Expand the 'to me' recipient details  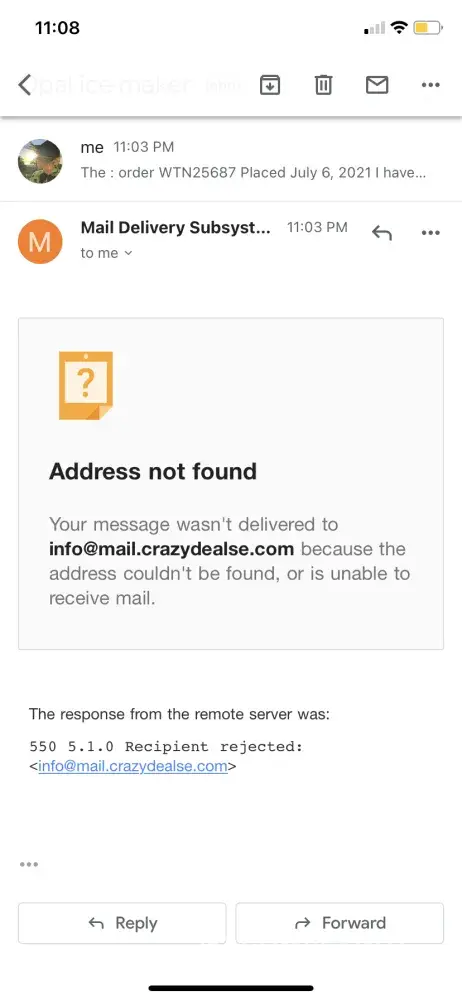(x=106, y=253)
